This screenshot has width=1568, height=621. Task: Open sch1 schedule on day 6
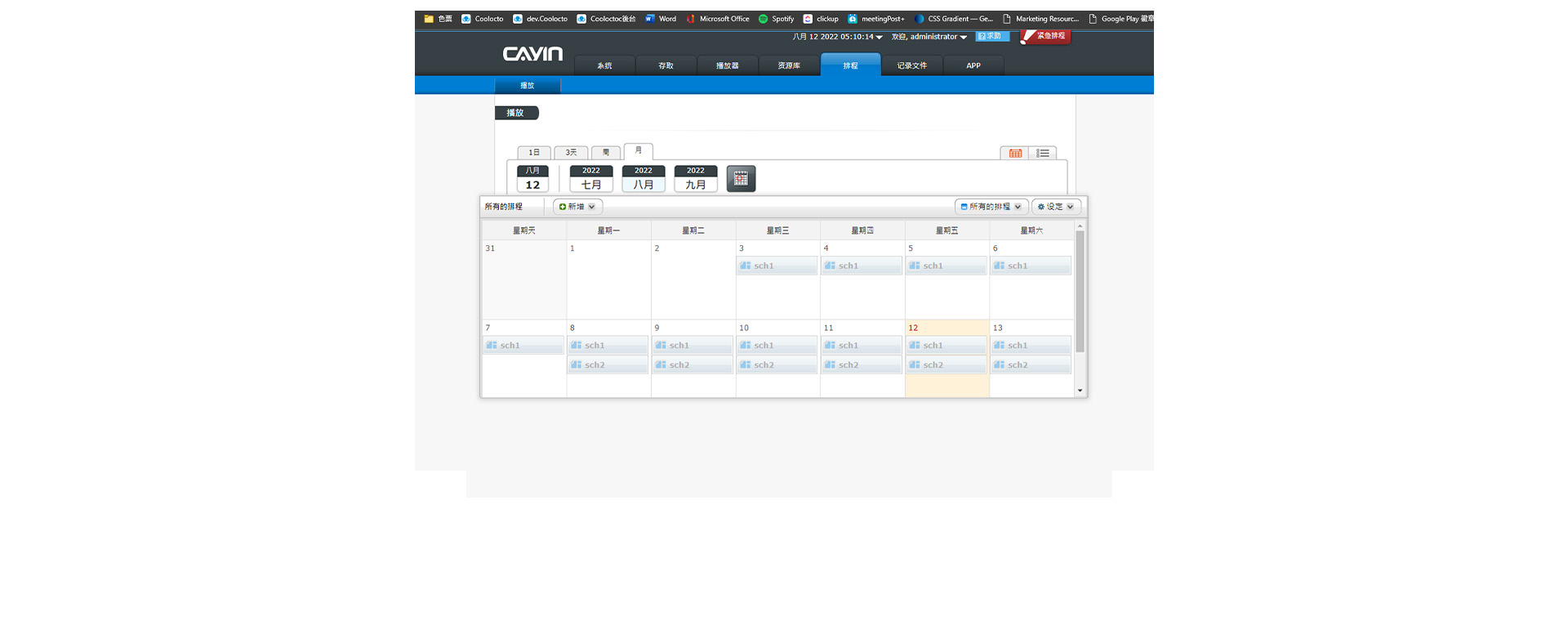1031,266
